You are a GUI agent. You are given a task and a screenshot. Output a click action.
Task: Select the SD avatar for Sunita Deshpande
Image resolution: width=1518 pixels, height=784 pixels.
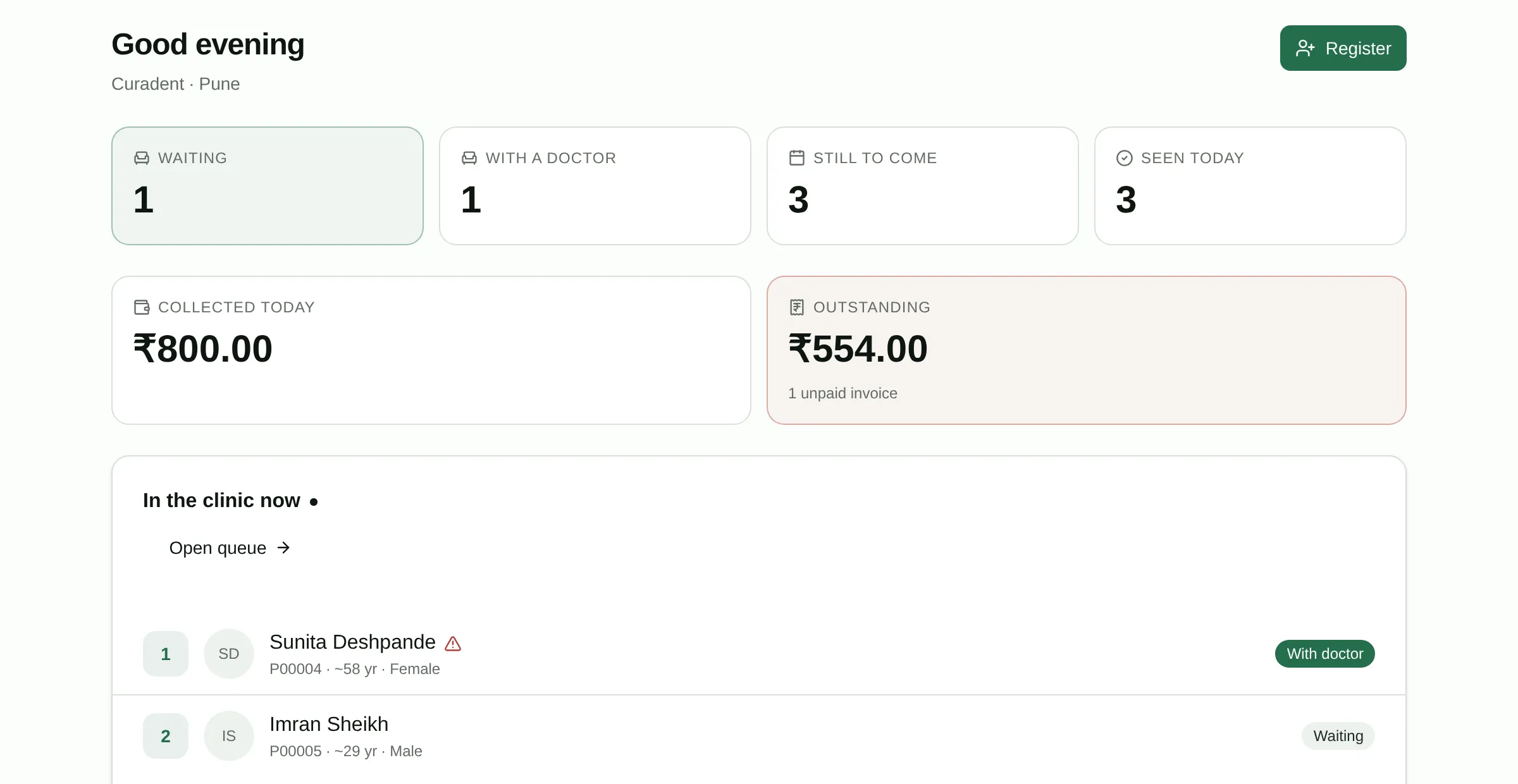pyautogui.click(x=229, y=654)
